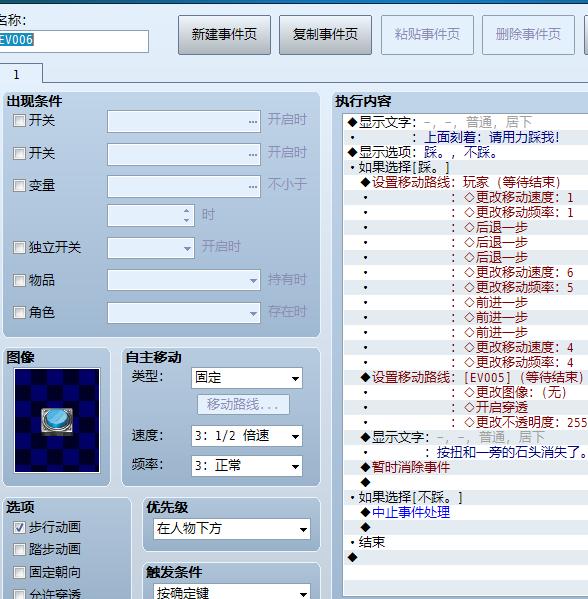This screenshot has width=588, height=599.
Task: Select the 开启穿透 line
Action: pyautogui.click(x=465, y=407)
